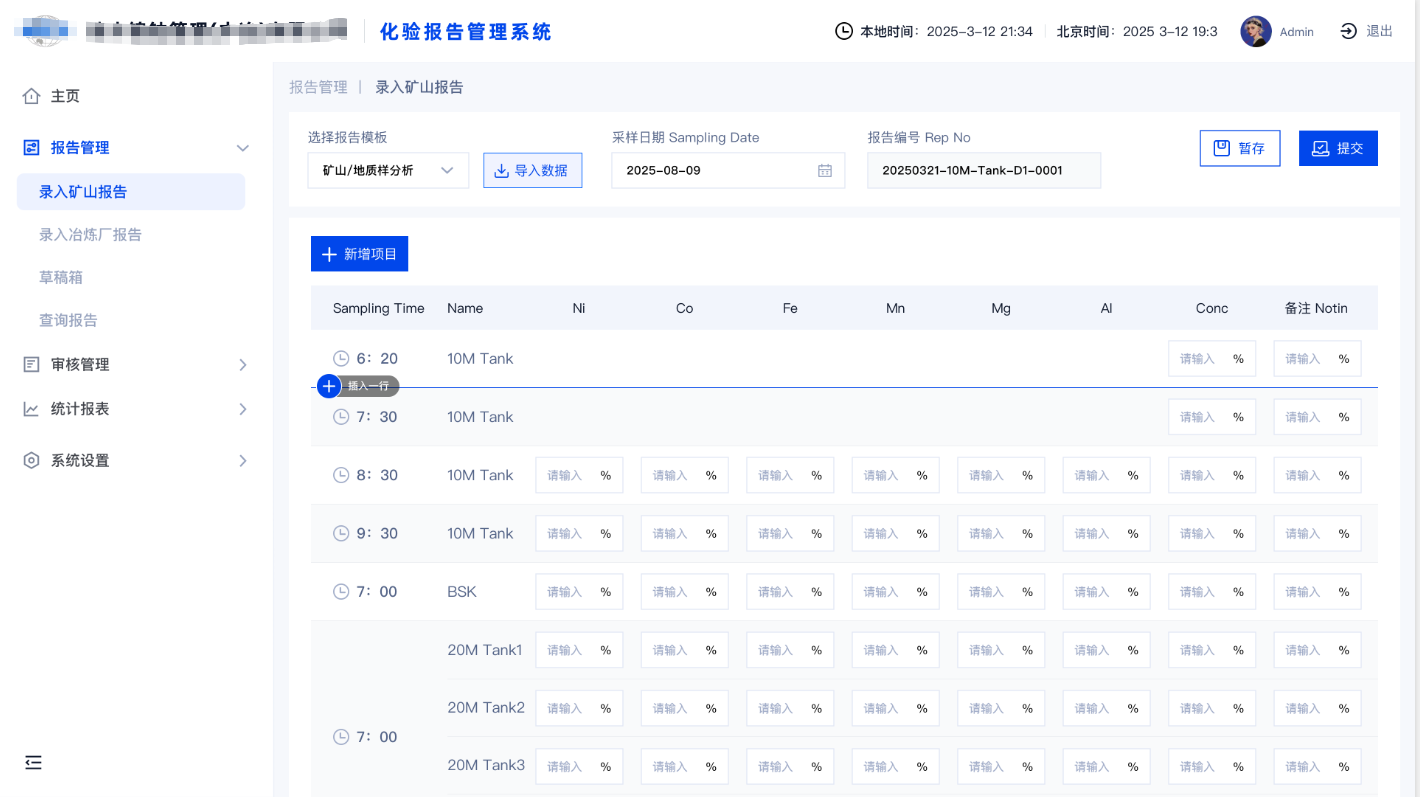Open 录入冶炼厂报告 in the sidebar
The width and height of the screenshot is (1420, 797).
[90, 235]
